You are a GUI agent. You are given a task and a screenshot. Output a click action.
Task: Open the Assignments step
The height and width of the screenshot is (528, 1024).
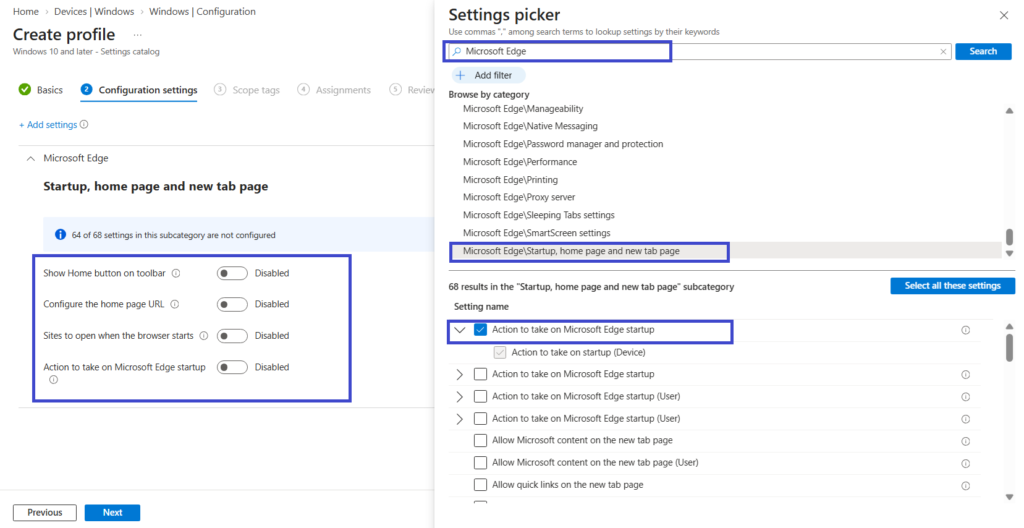click(x=334, y=90)
